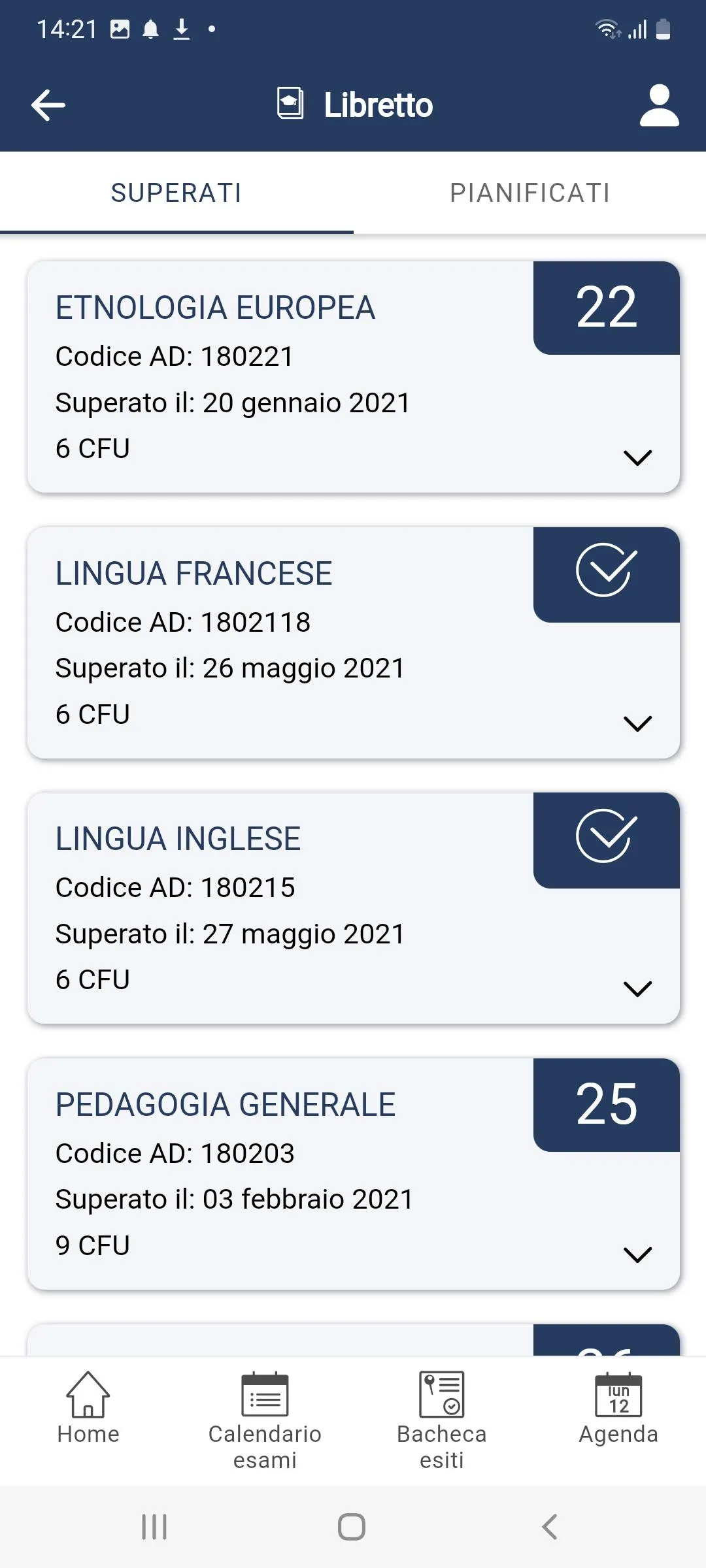706x1568 pixels.
Task: Open the user profile icon
Action: click(x=659, y=105)
